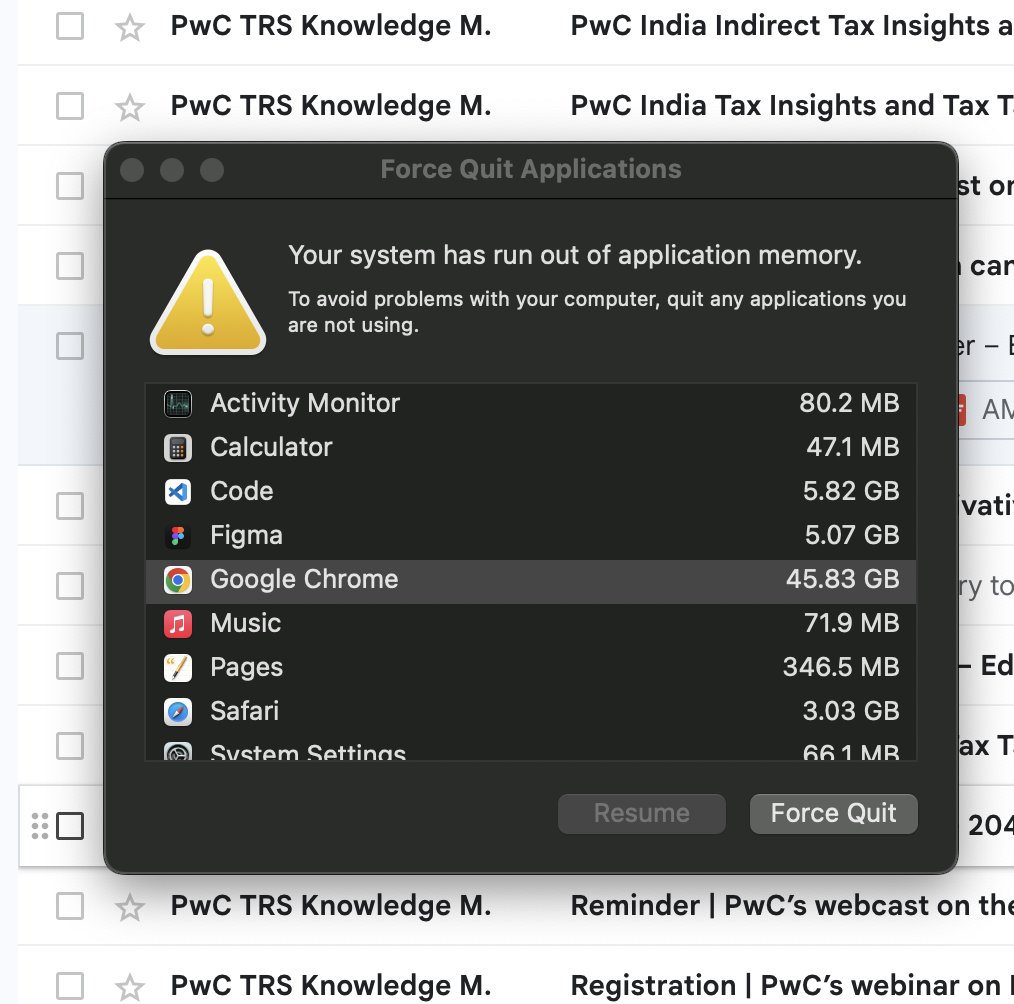Viewport: 1014px width, 1004px height.
Task: Select the Visual Studio Code icon
Action: tap(178, 491)
